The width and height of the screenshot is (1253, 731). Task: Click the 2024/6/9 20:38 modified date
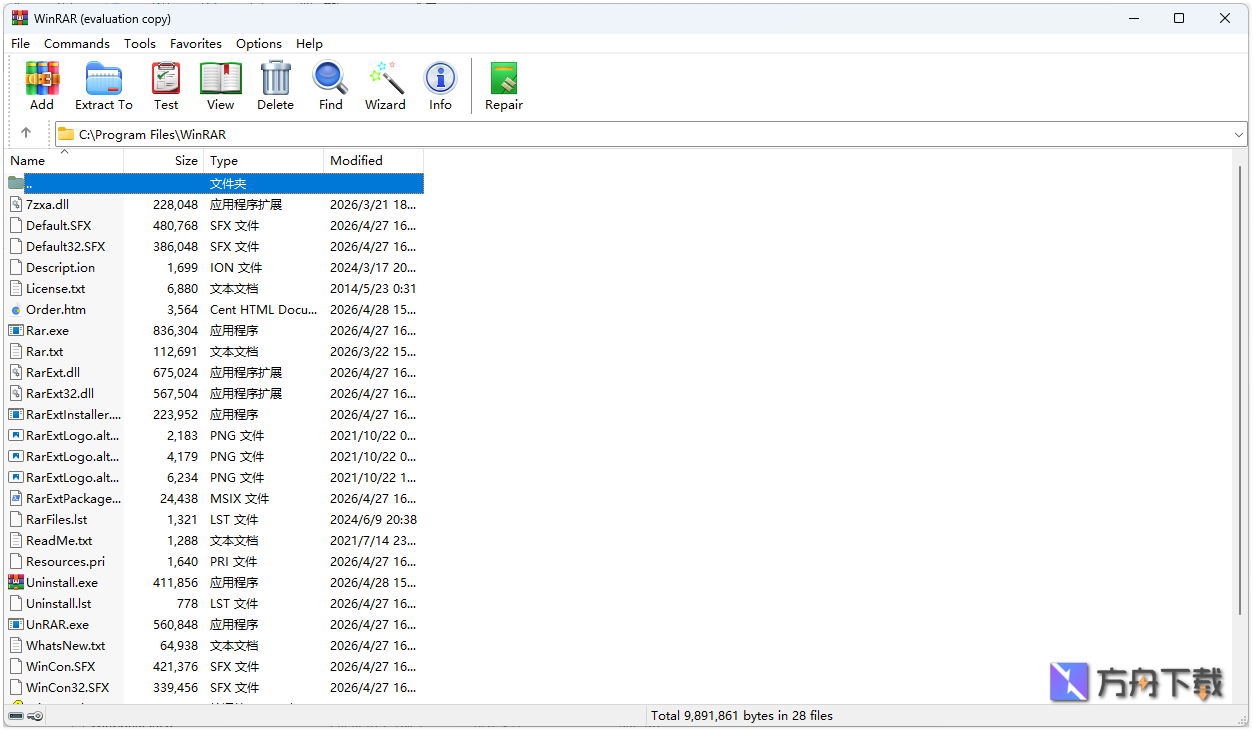[x=373, y=519]
